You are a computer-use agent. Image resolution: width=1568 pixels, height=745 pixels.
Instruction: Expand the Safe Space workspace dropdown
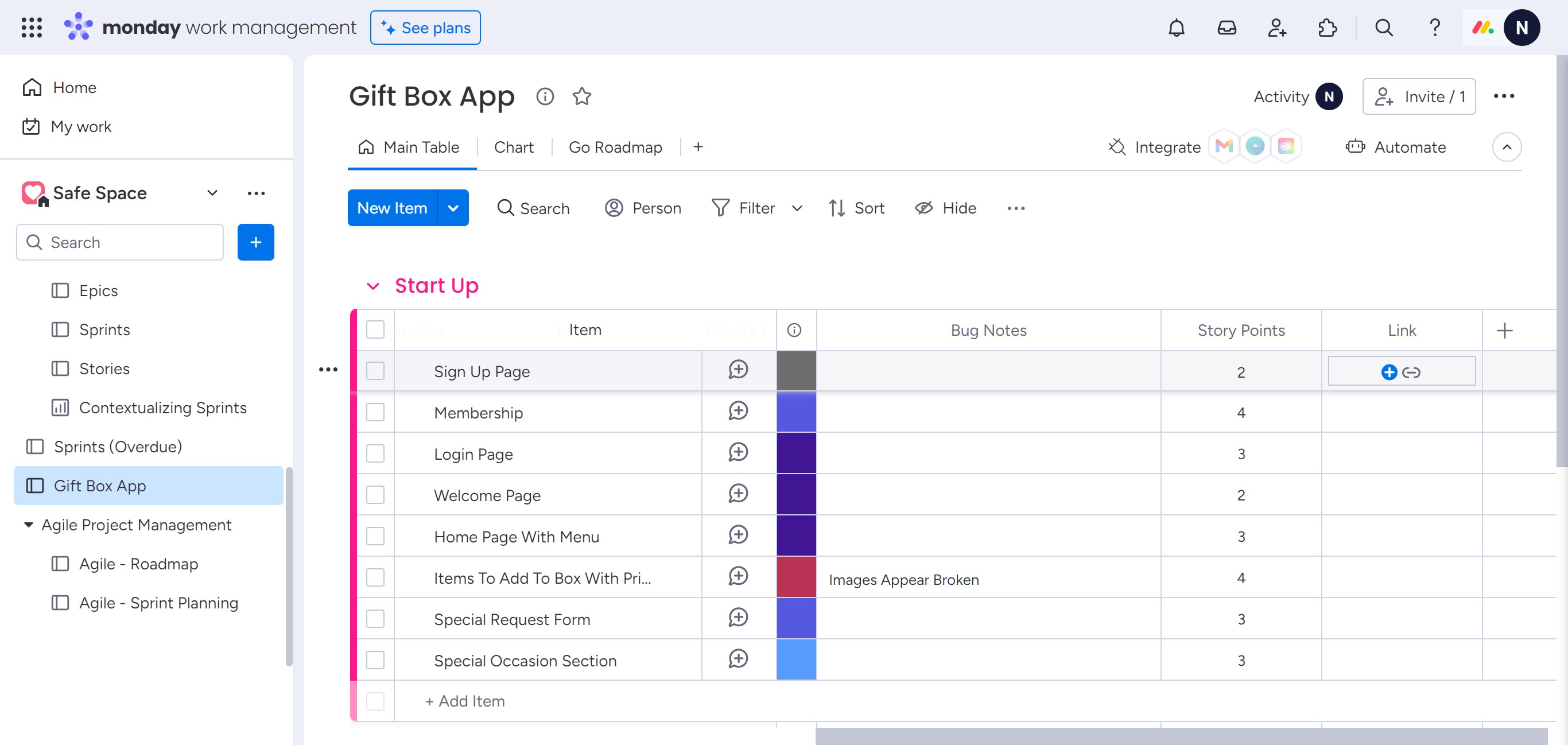pos(212,193)
